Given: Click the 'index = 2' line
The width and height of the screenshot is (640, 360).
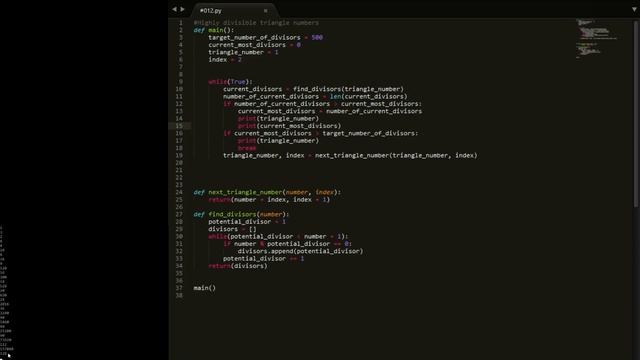Looking at the screenshot, I should click(x=225, y=60).
